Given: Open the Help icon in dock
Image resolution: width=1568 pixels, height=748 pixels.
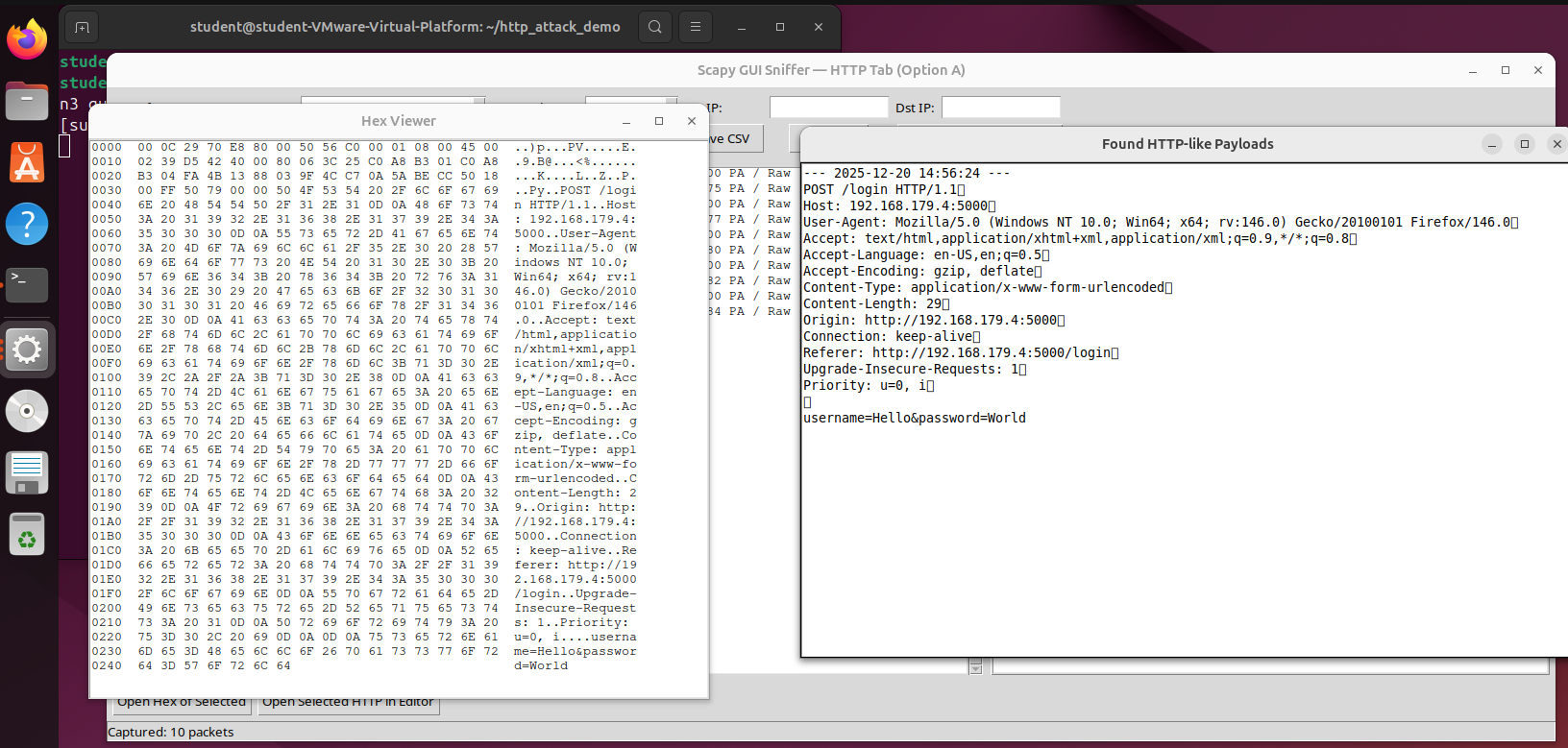Looking at the screenshot, I should [x=27, y=224].
